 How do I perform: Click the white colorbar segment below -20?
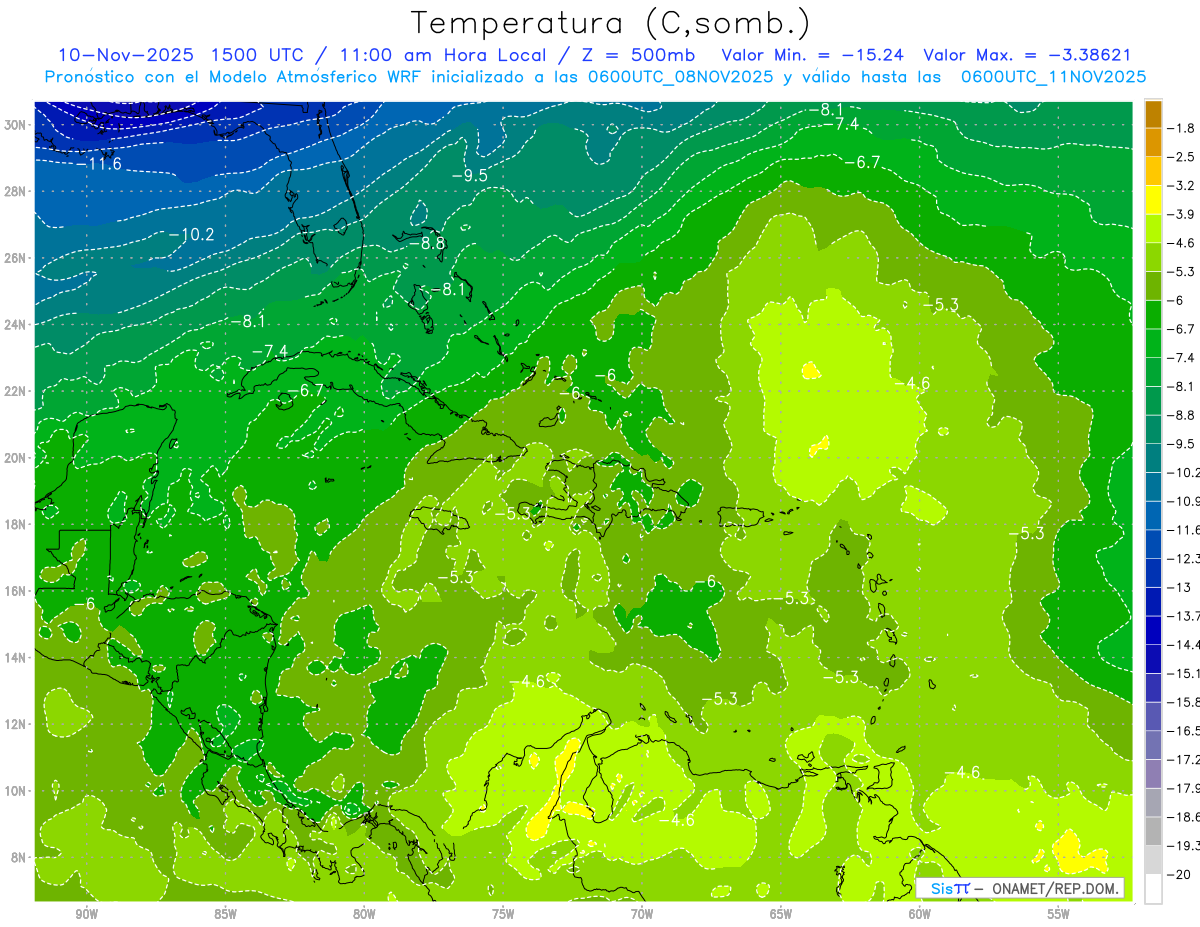(1153, 888)
